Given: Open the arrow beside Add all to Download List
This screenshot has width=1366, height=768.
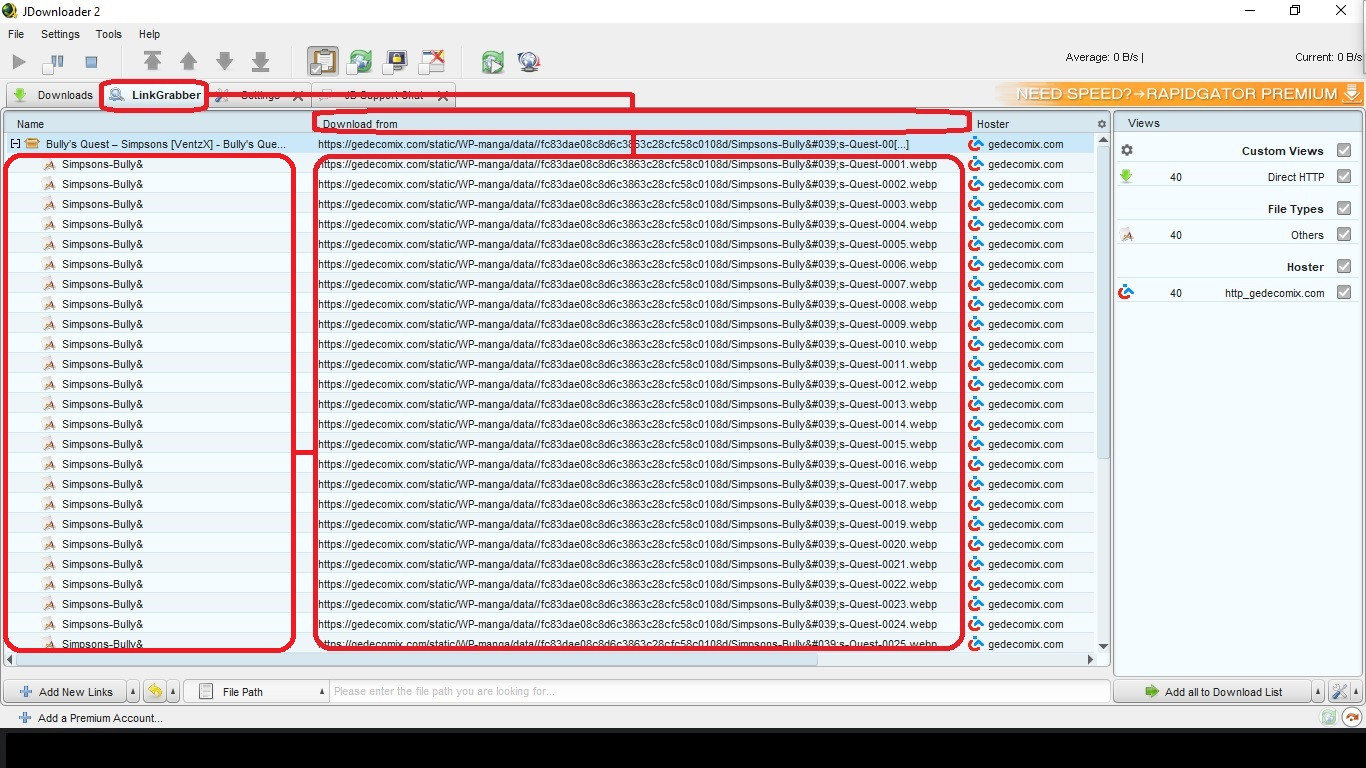Looking at the screenshot, I should (1317, 692).
